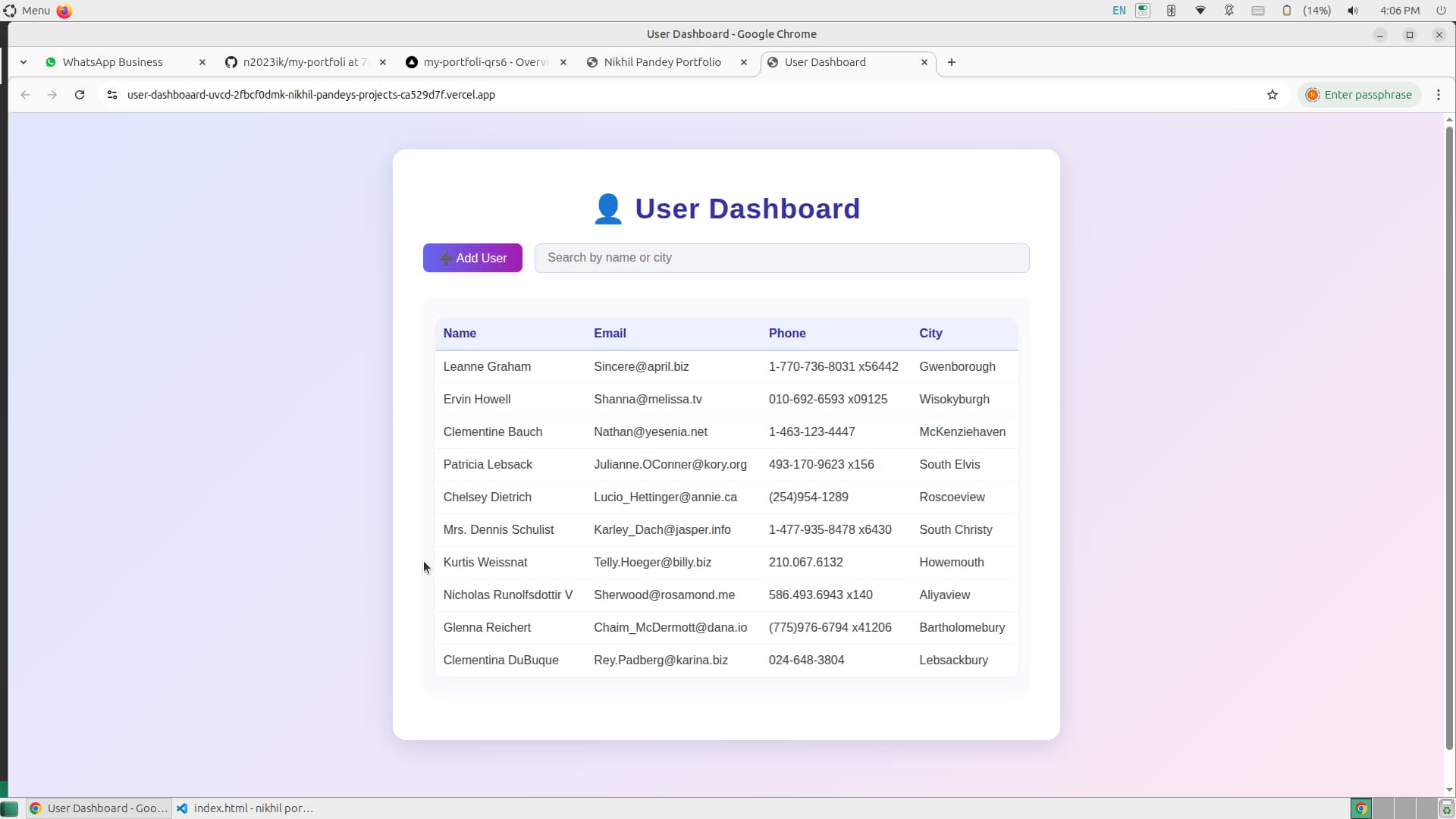
Task: Expand the tab search dropdown arrow
Action: coord(24,62)
